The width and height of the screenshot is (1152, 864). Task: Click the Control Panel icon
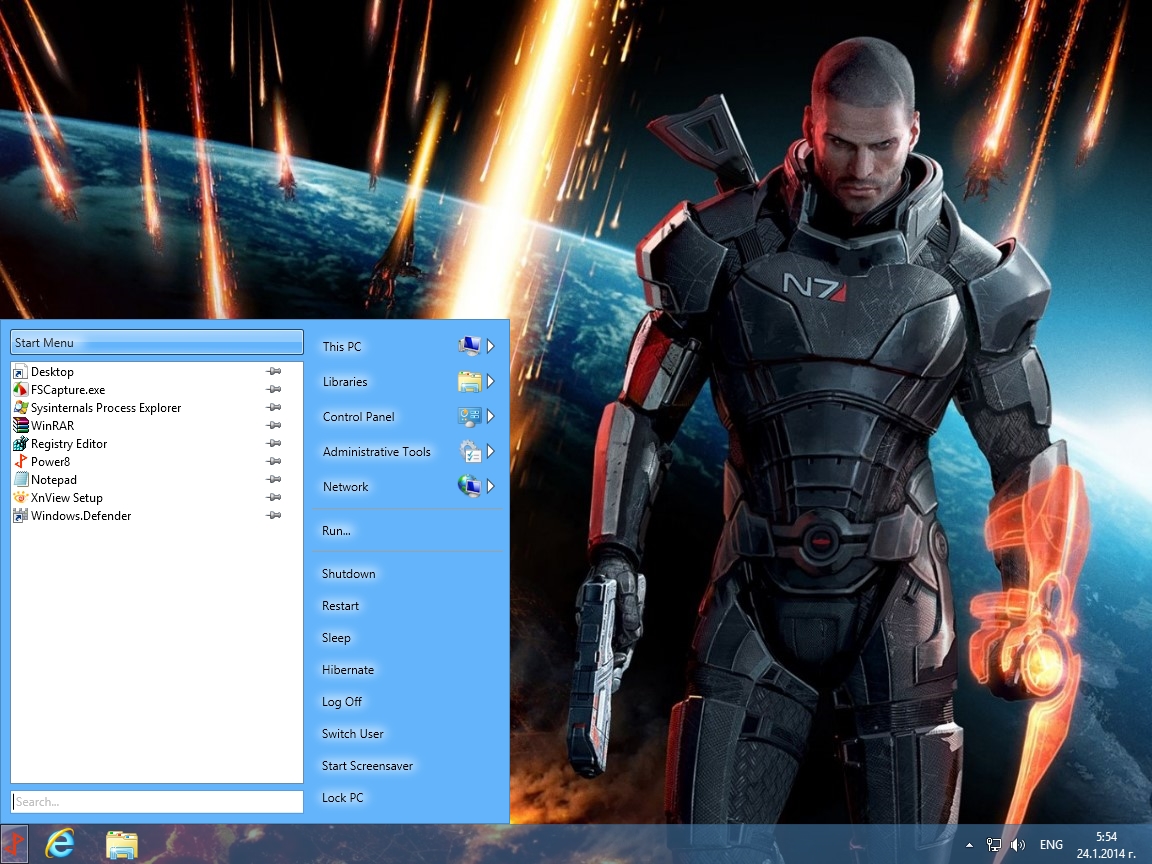(469, 417)
